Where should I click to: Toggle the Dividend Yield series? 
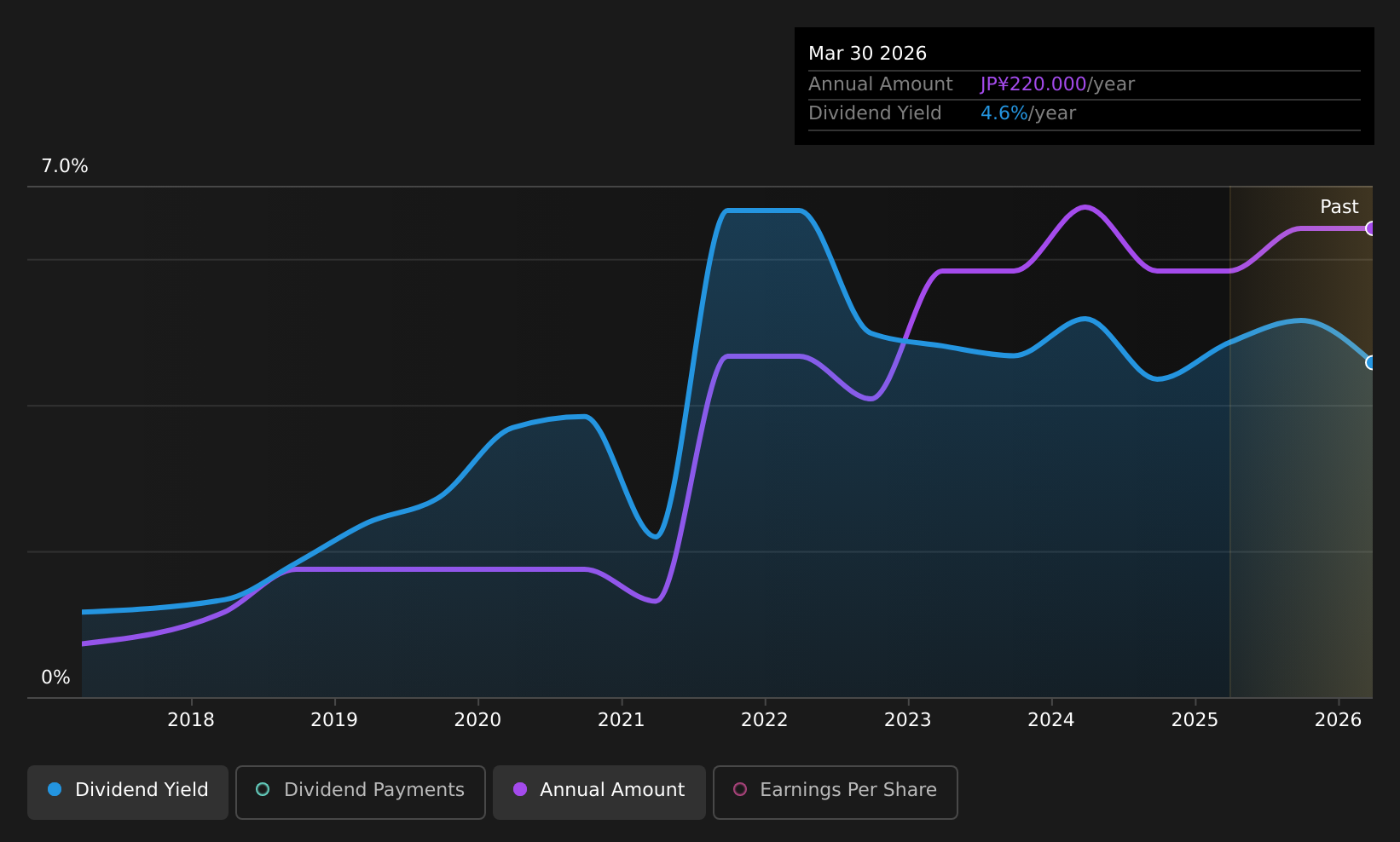click(128, 792)
